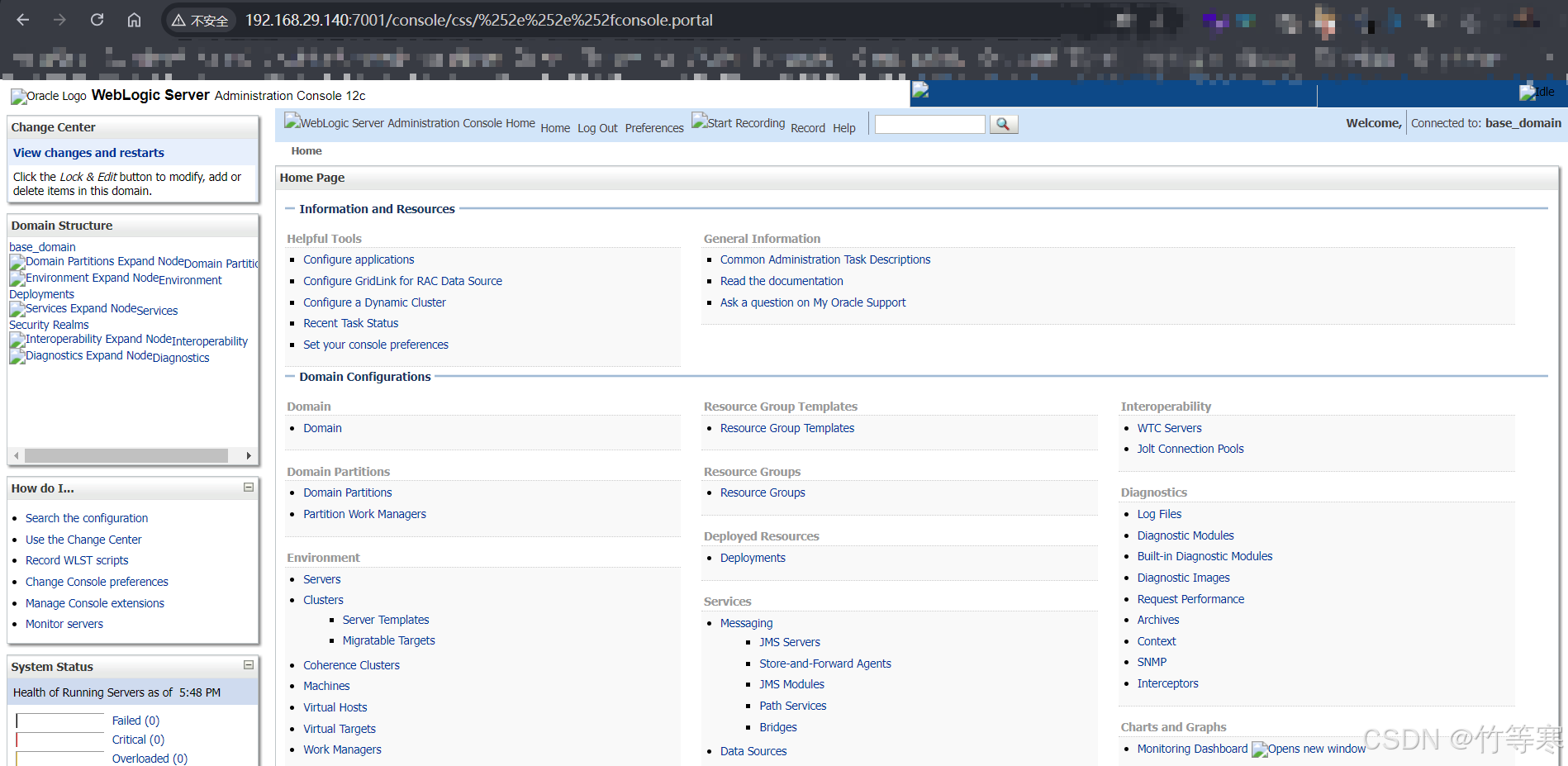The height and width of the screenshot is (766, 1568).
Task: Click the Overloaded servers health bar
Action: [60, 759]
